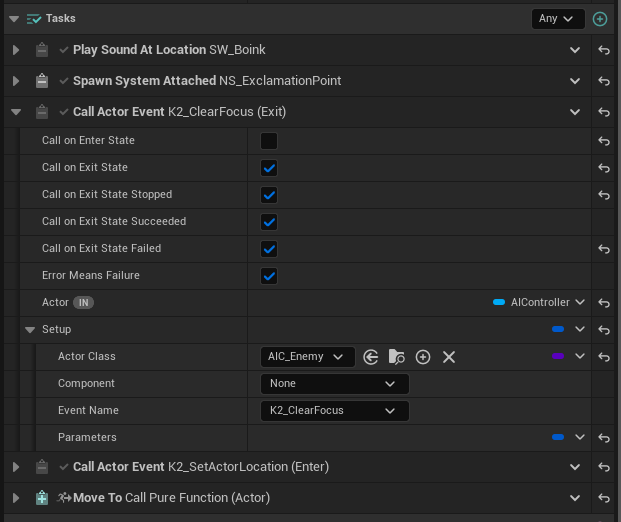Reset the Parameters row to default
The image size is (621, 522).
[604, 438]
